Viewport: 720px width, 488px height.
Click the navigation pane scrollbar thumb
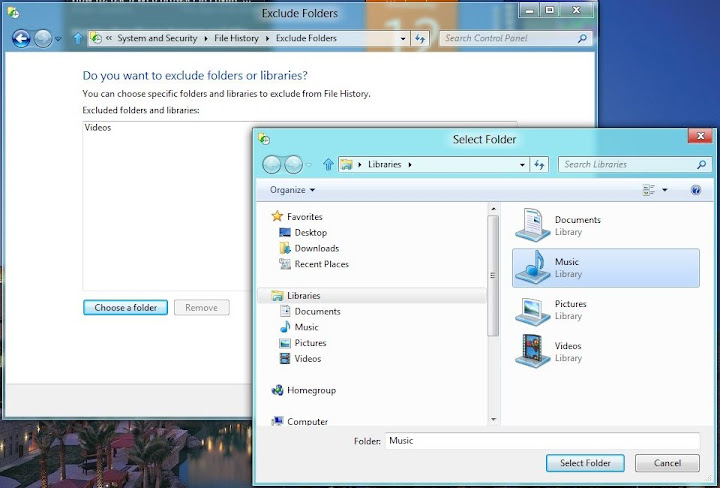coord(493,275)
